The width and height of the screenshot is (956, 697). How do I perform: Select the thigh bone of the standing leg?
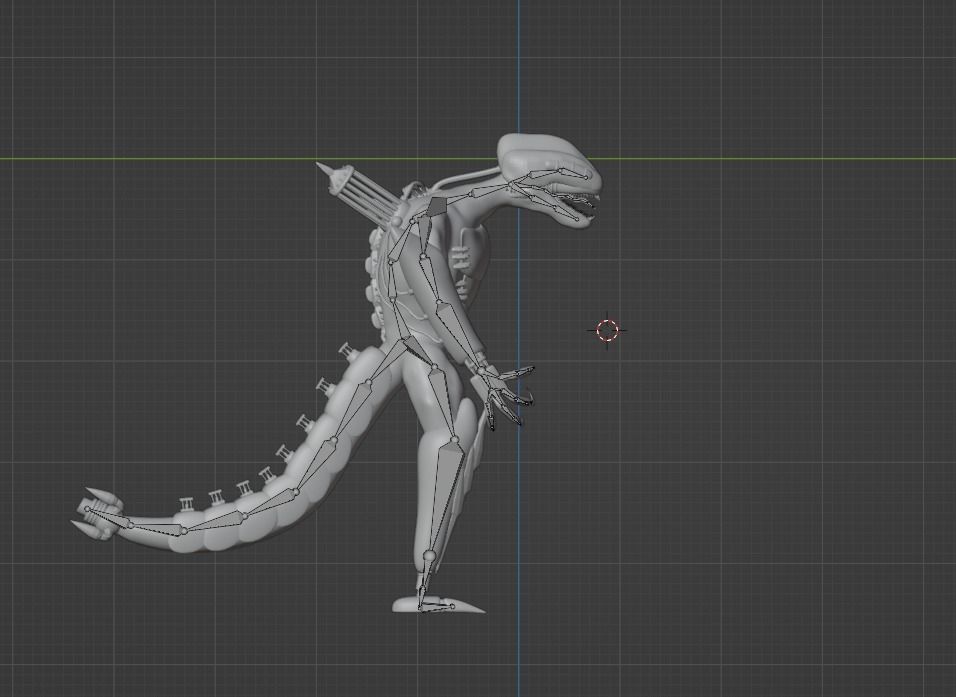click(443, 403)
